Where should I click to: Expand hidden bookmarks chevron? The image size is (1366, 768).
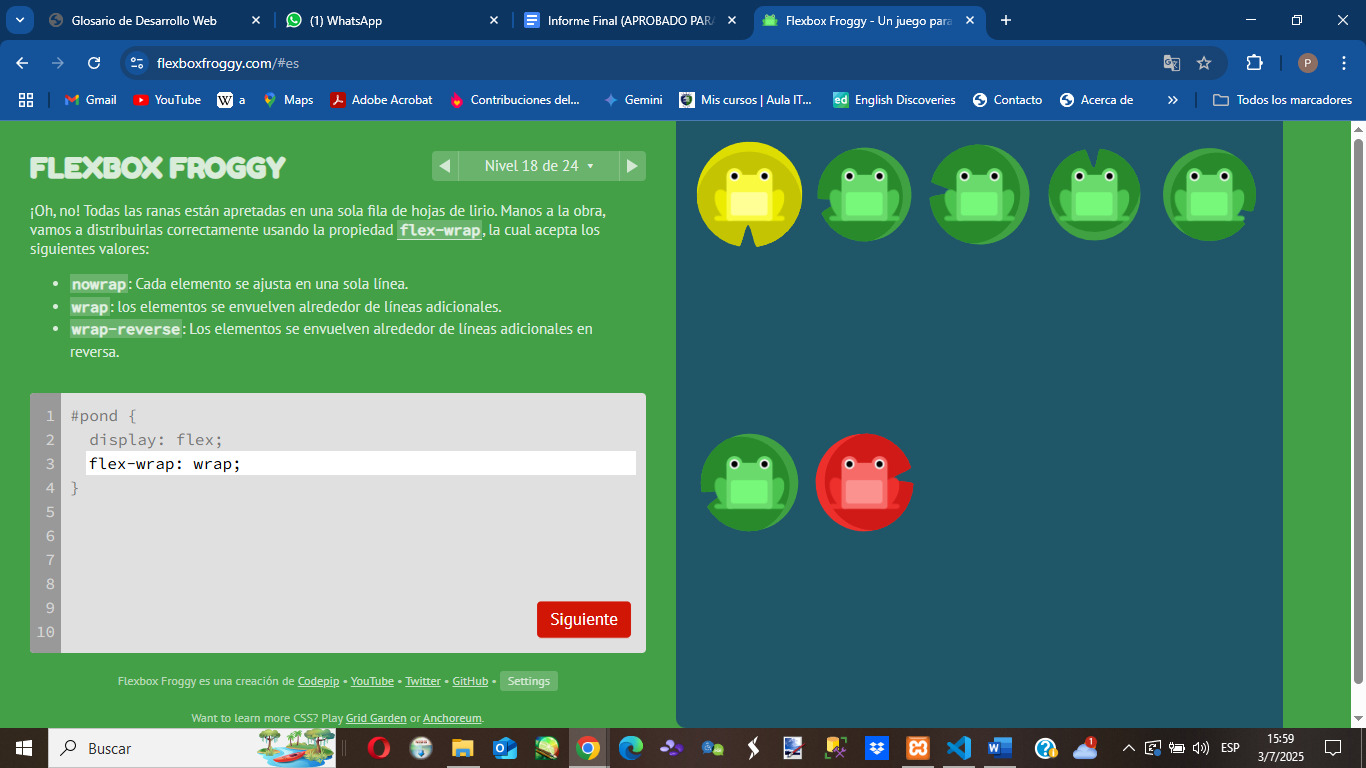click(1173, 100)
